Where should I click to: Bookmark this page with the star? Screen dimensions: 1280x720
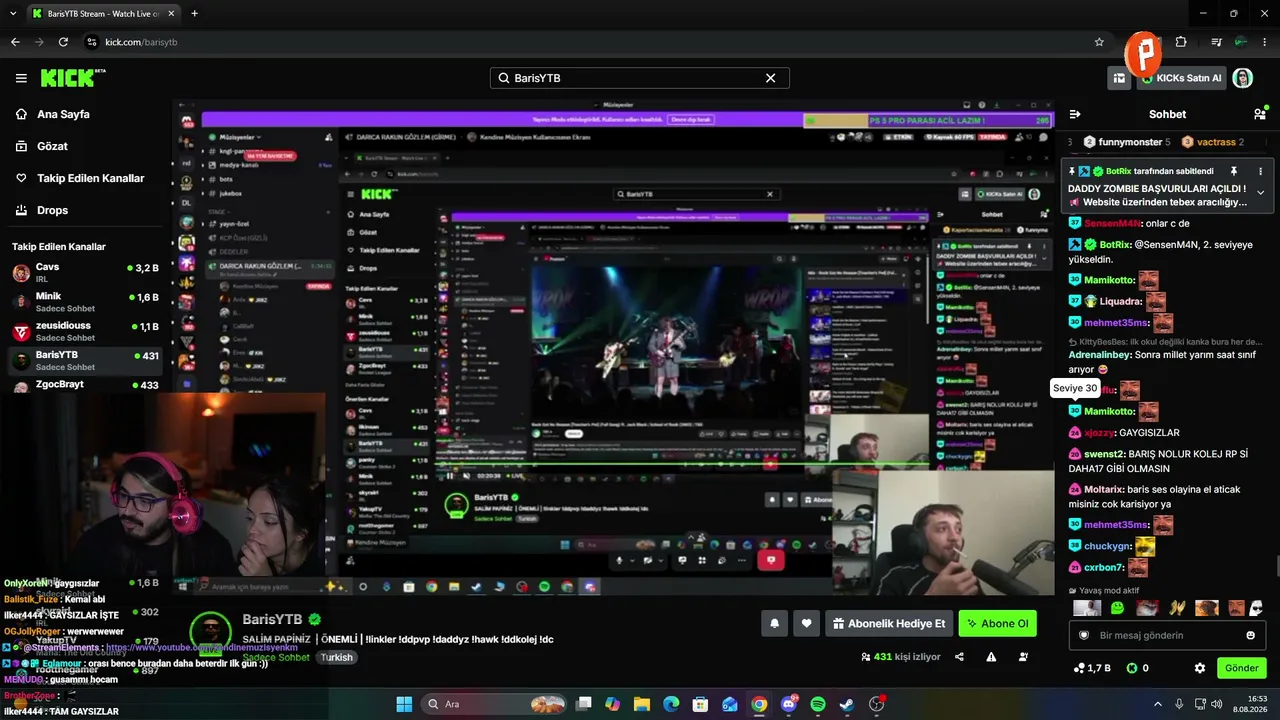(x=1099, y=42)
